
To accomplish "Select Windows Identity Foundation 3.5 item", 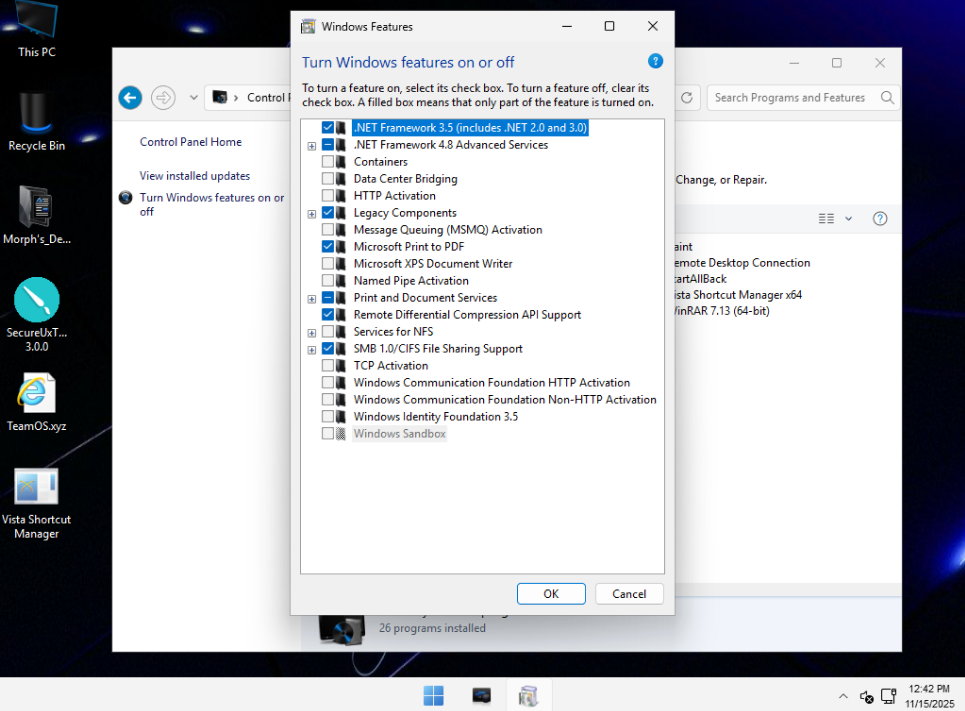I will (x=435, y=417).
